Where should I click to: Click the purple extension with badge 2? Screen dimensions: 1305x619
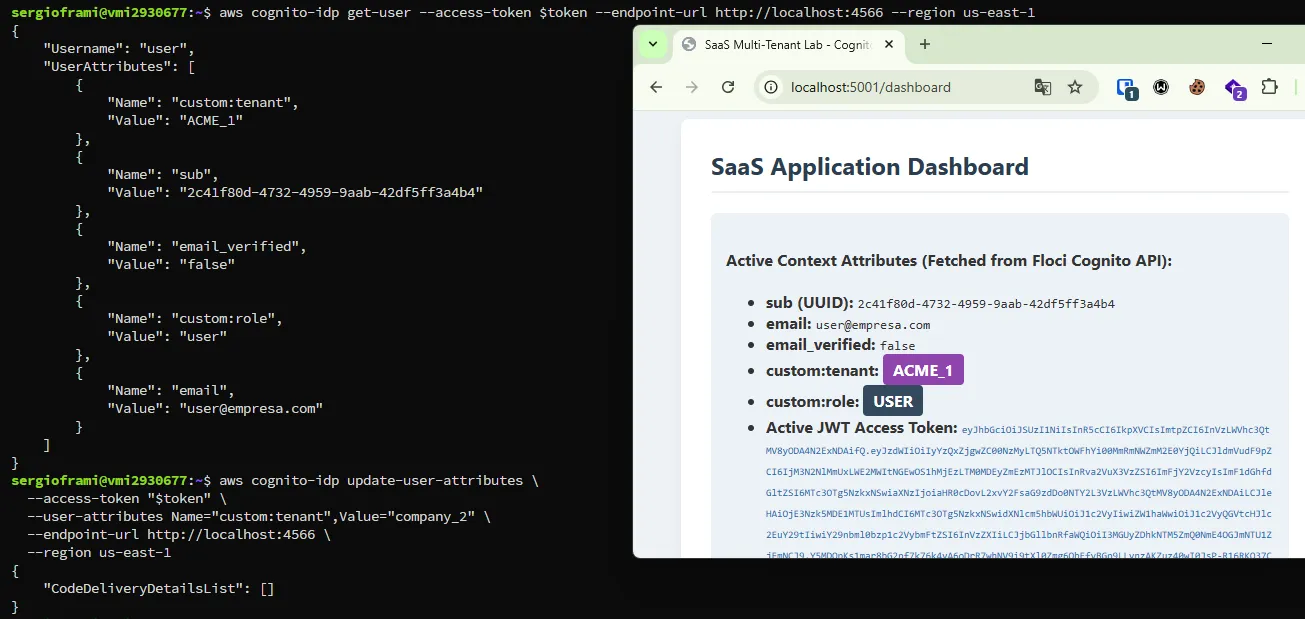coord(1234,88)
